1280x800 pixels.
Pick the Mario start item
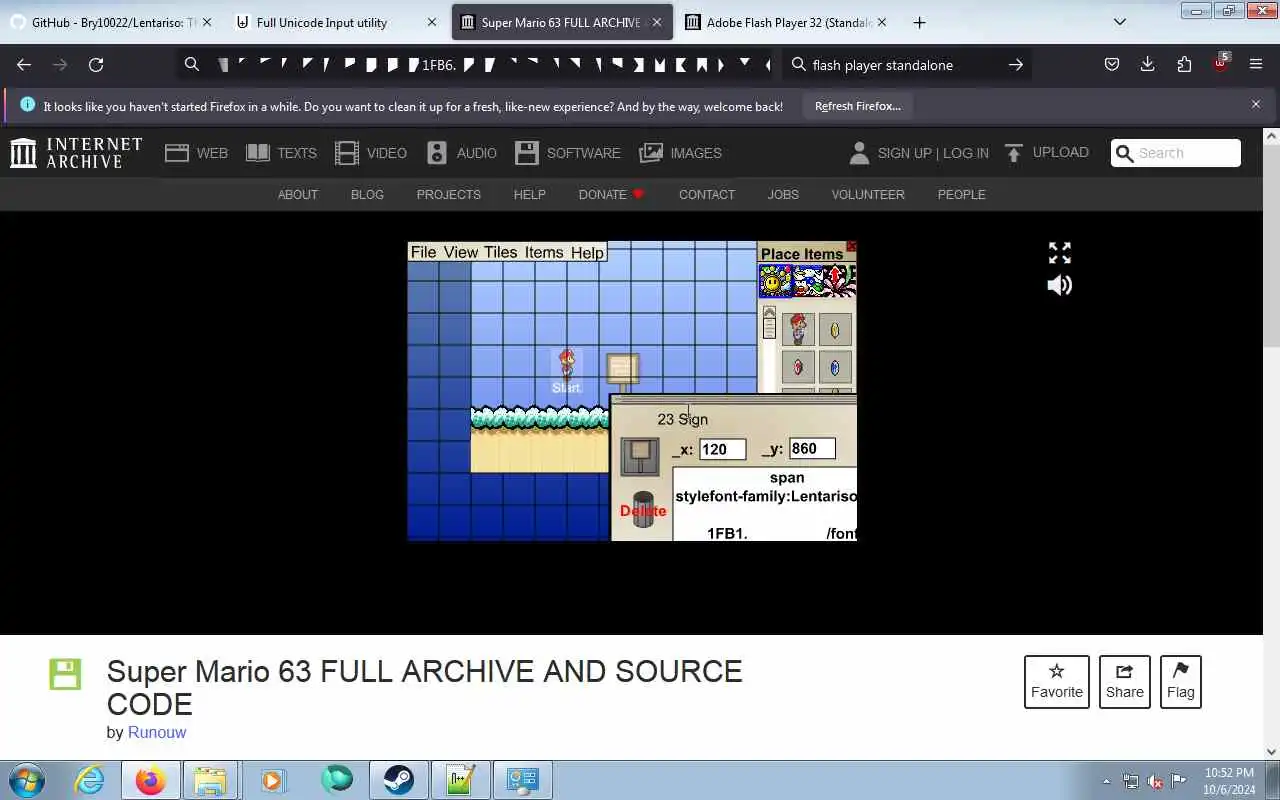[798, 329]
